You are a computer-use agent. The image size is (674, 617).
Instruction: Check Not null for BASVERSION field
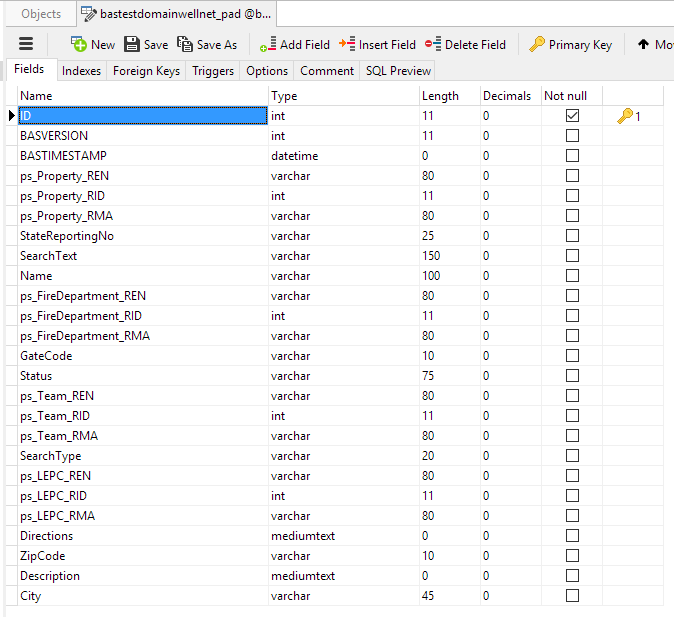click(572, 135)
